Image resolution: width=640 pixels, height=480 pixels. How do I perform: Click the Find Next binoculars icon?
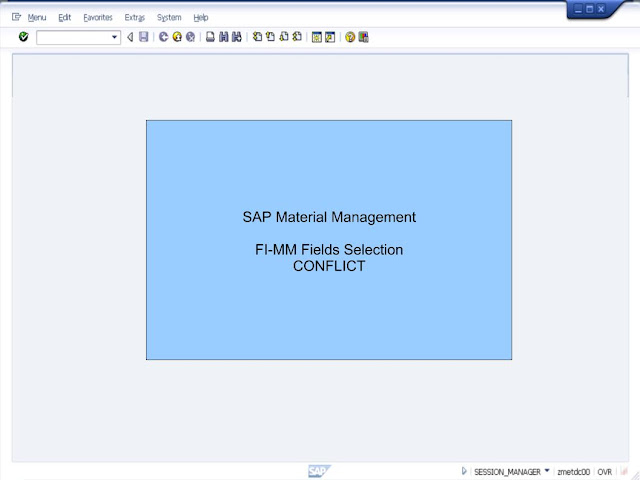coord(237,37)
